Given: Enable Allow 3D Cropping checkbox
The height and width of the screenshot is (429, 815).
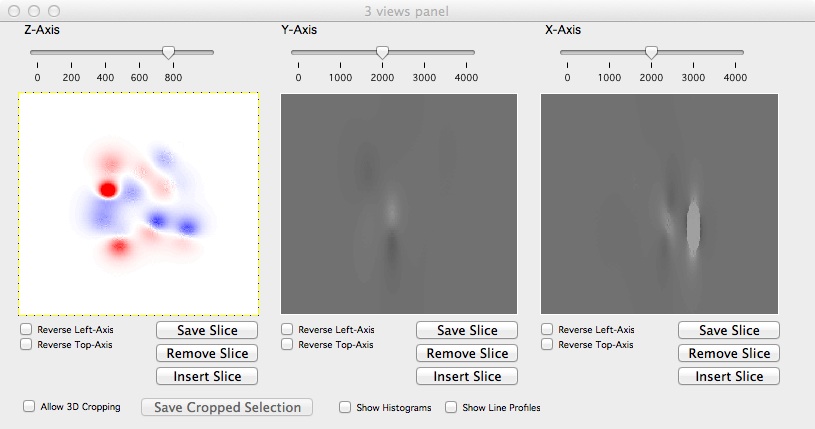Looking at the screenshot, I should [31, 407].
